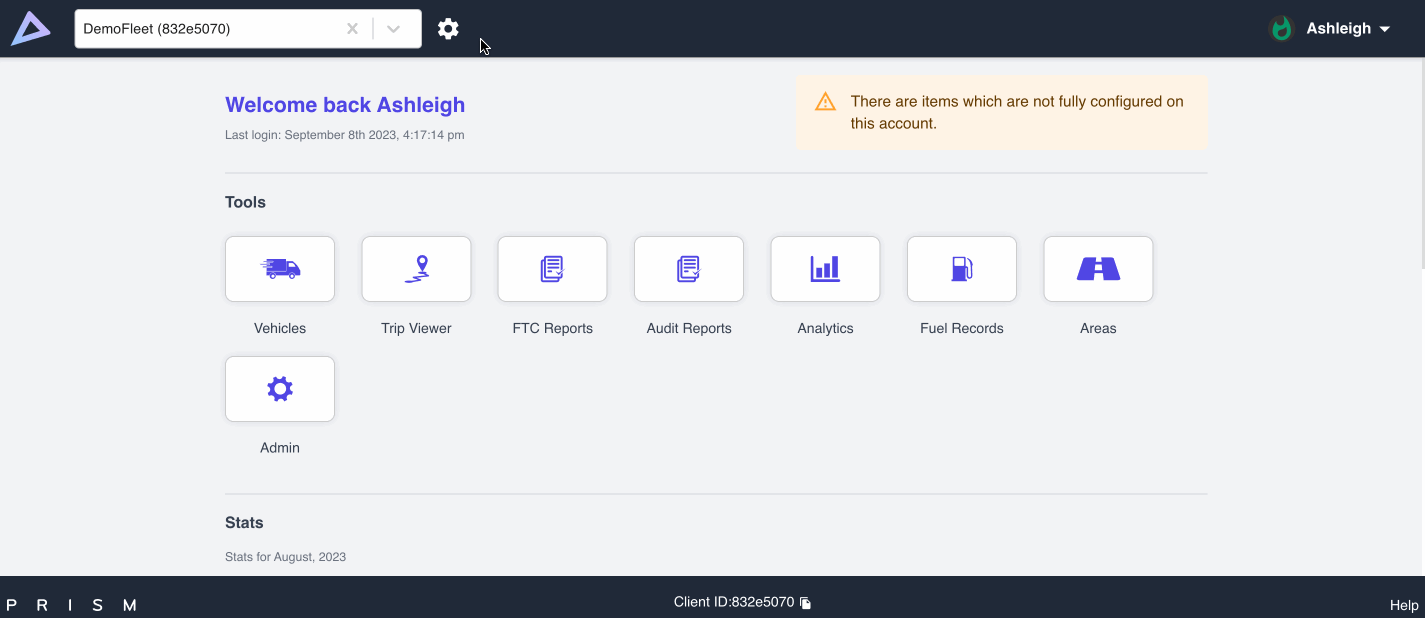1425x618 pixels.
Task: Open the Areas road icon tile
Action: [x=1098, y=269]
